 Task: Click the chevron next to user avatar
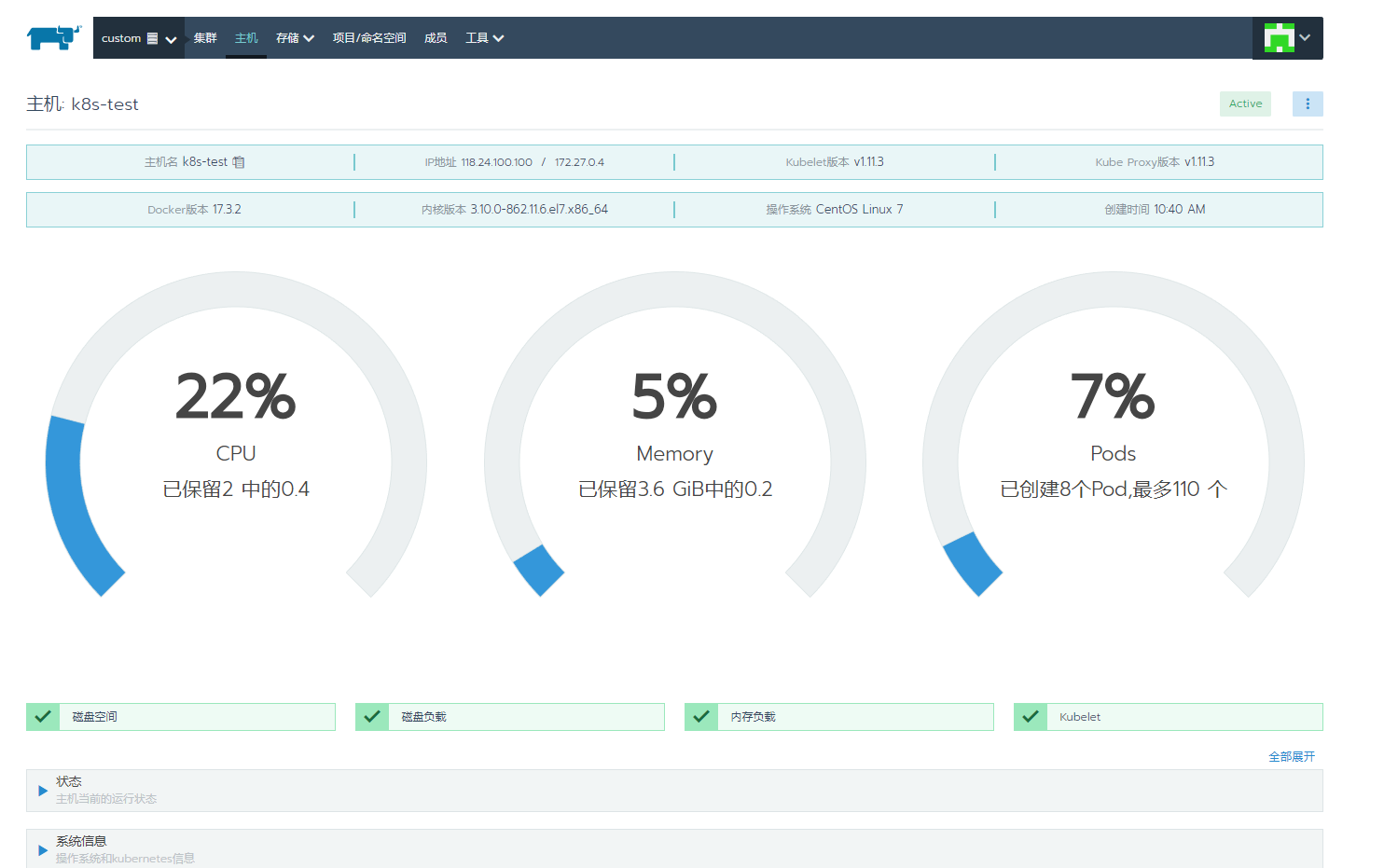coord(1305,37)
